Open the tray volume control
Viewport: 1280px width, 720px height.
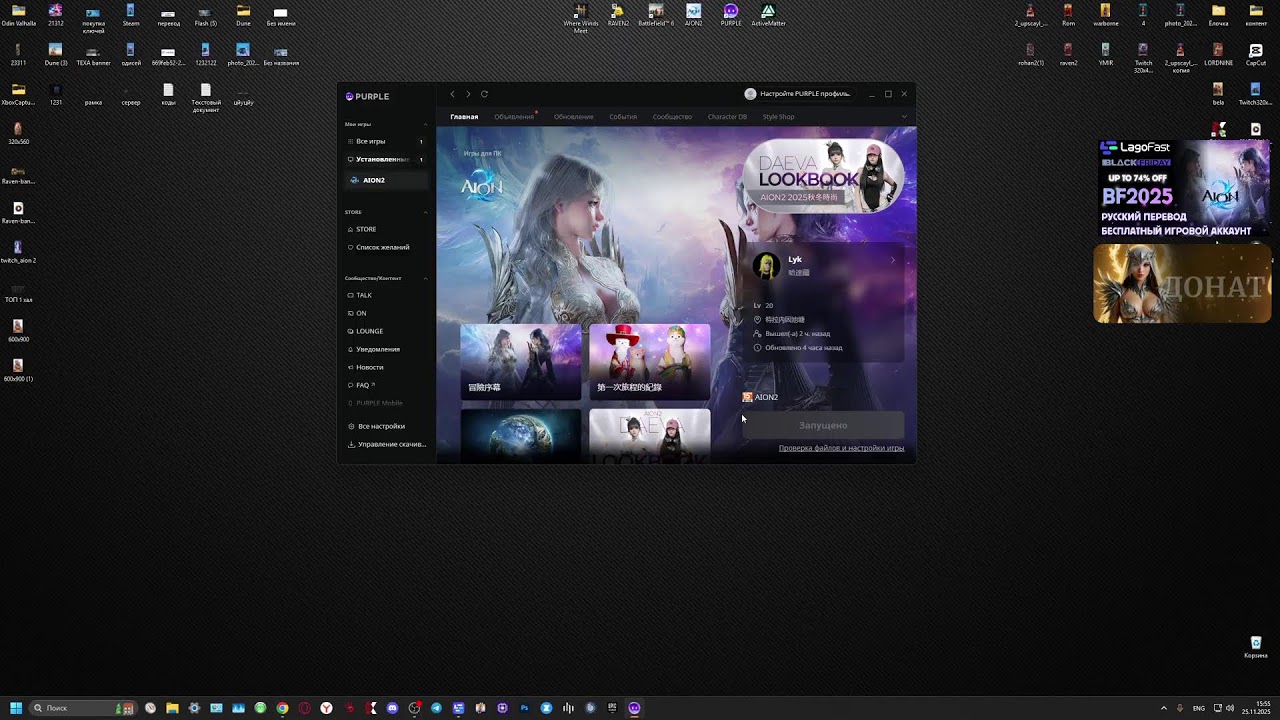1230,708
